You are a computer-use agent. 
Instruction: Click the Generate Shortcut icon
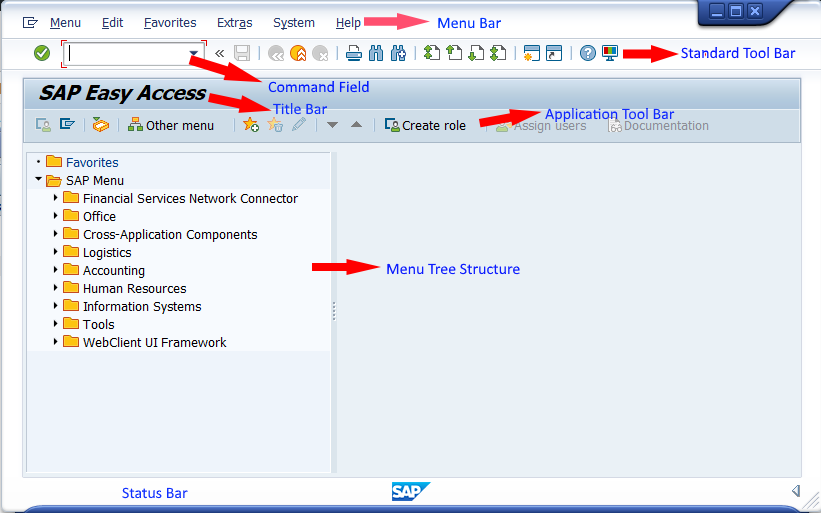(553, 53)
